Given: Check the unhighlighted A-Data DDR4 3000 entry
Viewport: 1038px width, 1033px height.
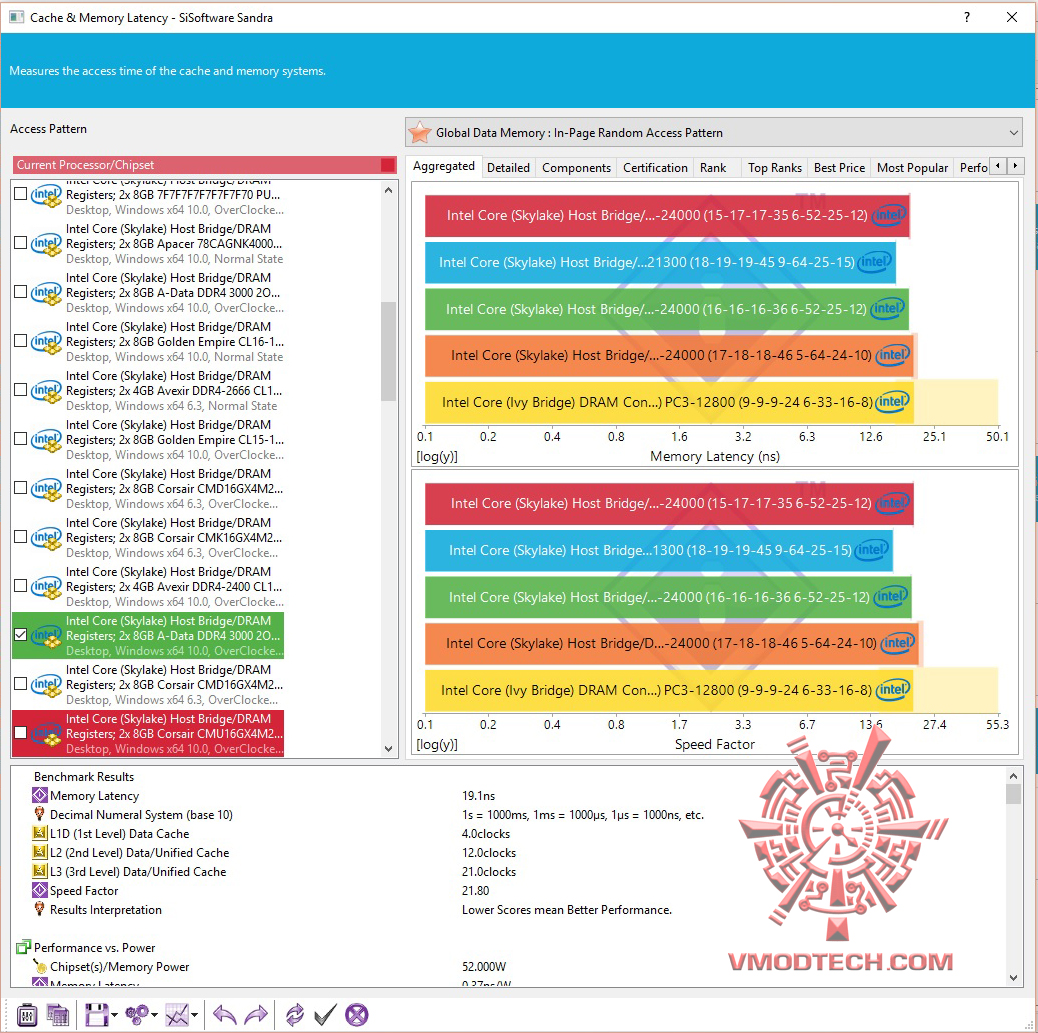Looking at the screenshot, I should [x=21, y=292].
